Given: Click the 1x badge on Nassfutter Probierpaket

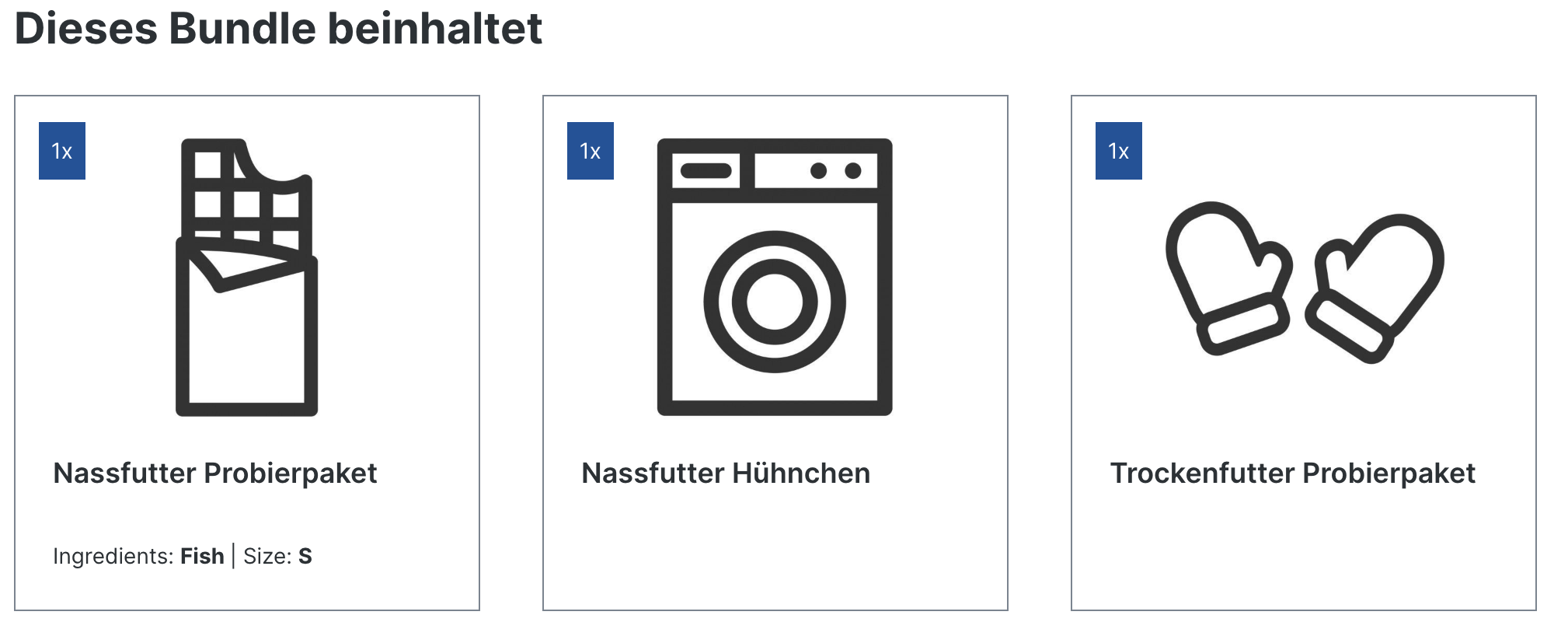Looking at the screenshot, I should pyautogui.click(x=62, y=151).
